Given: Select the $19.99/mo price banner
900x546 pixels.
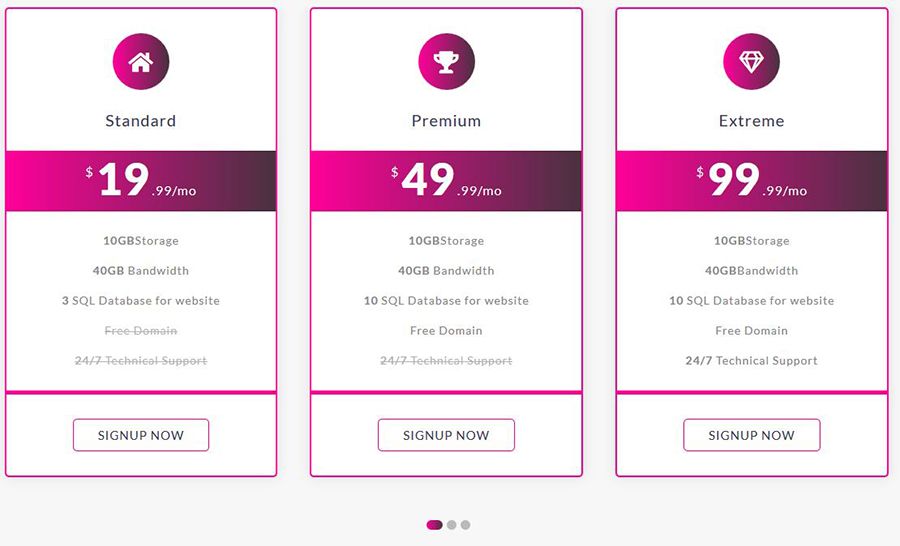Looking at the screenshot, I should coord(141,181).
